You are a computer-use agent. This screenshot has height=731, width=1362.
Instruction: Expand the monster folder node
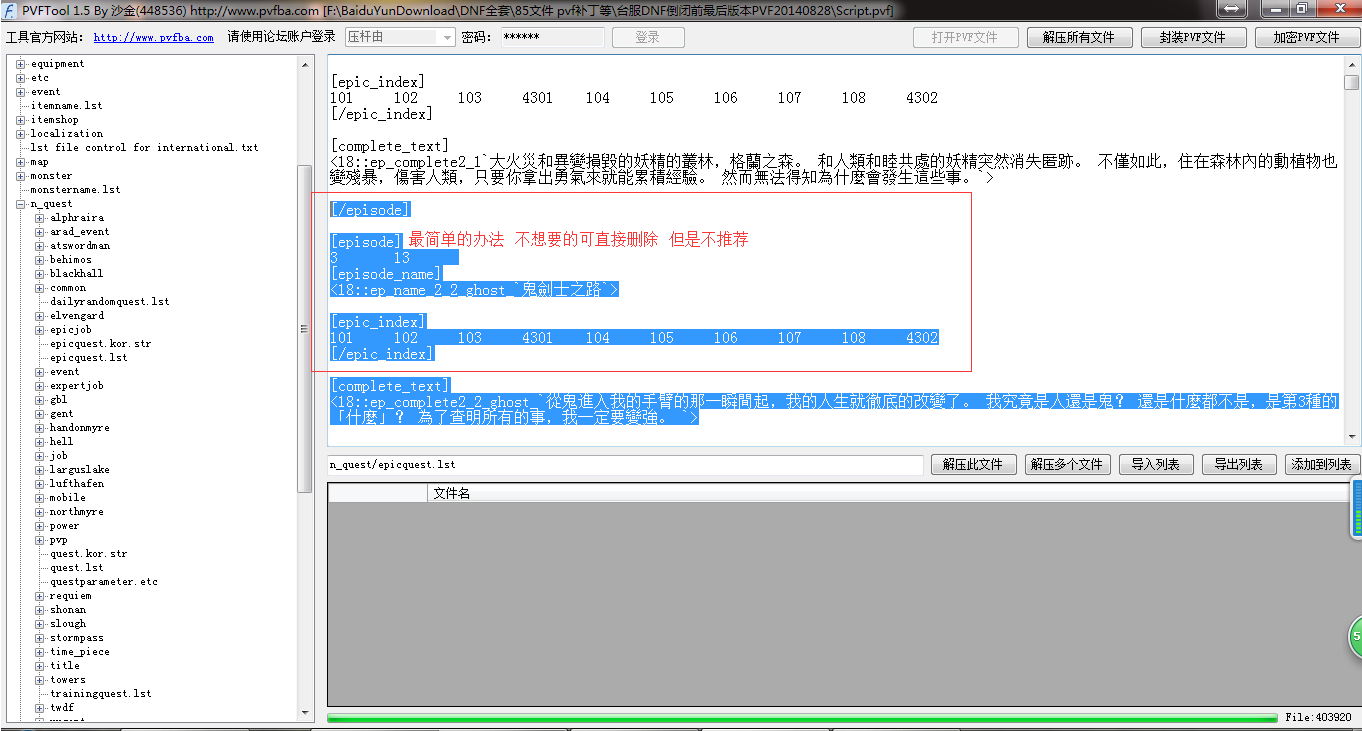coord(20,176)
